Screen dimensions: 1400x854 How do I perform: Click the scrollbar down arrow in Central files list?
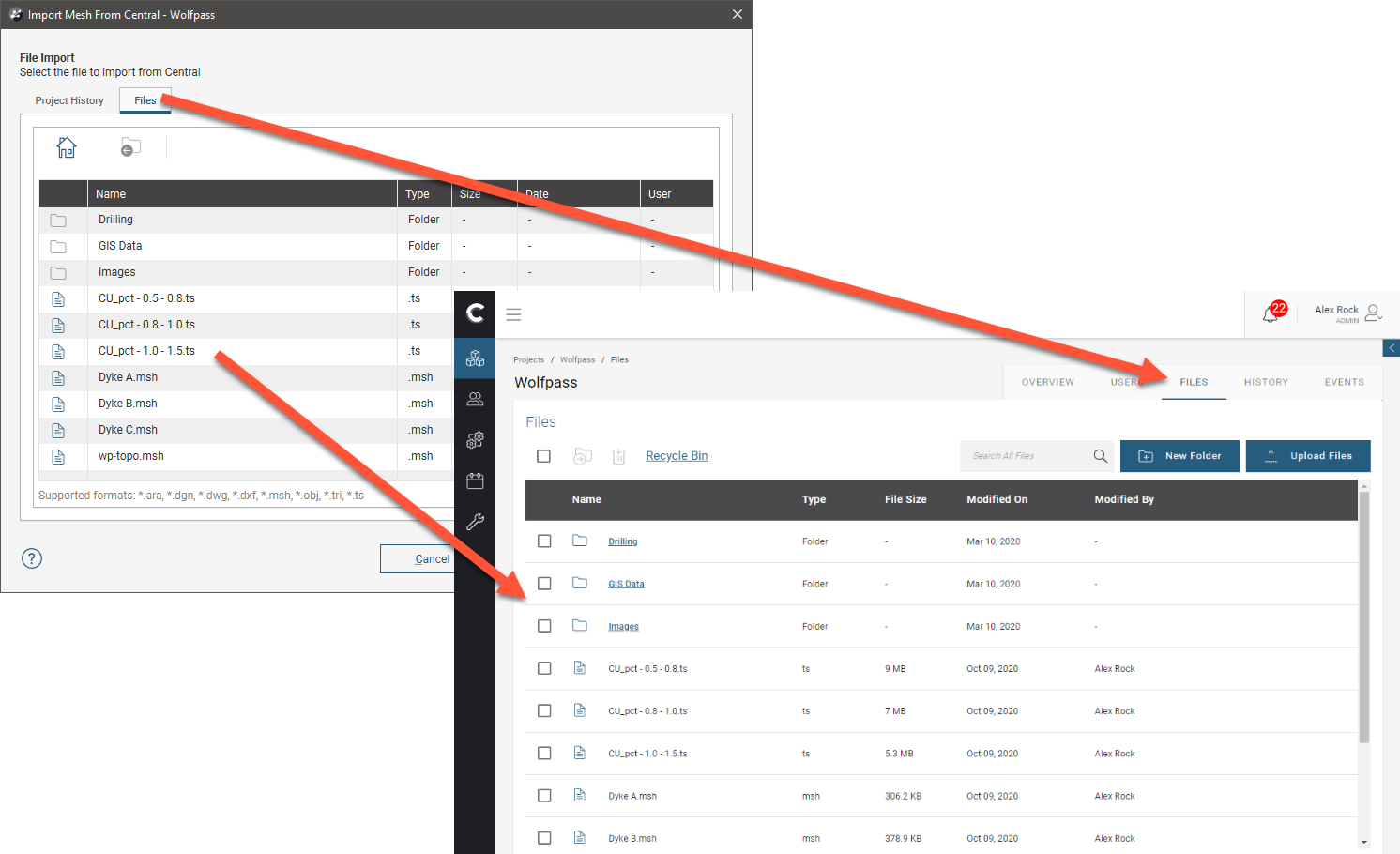pos(1364,842)
